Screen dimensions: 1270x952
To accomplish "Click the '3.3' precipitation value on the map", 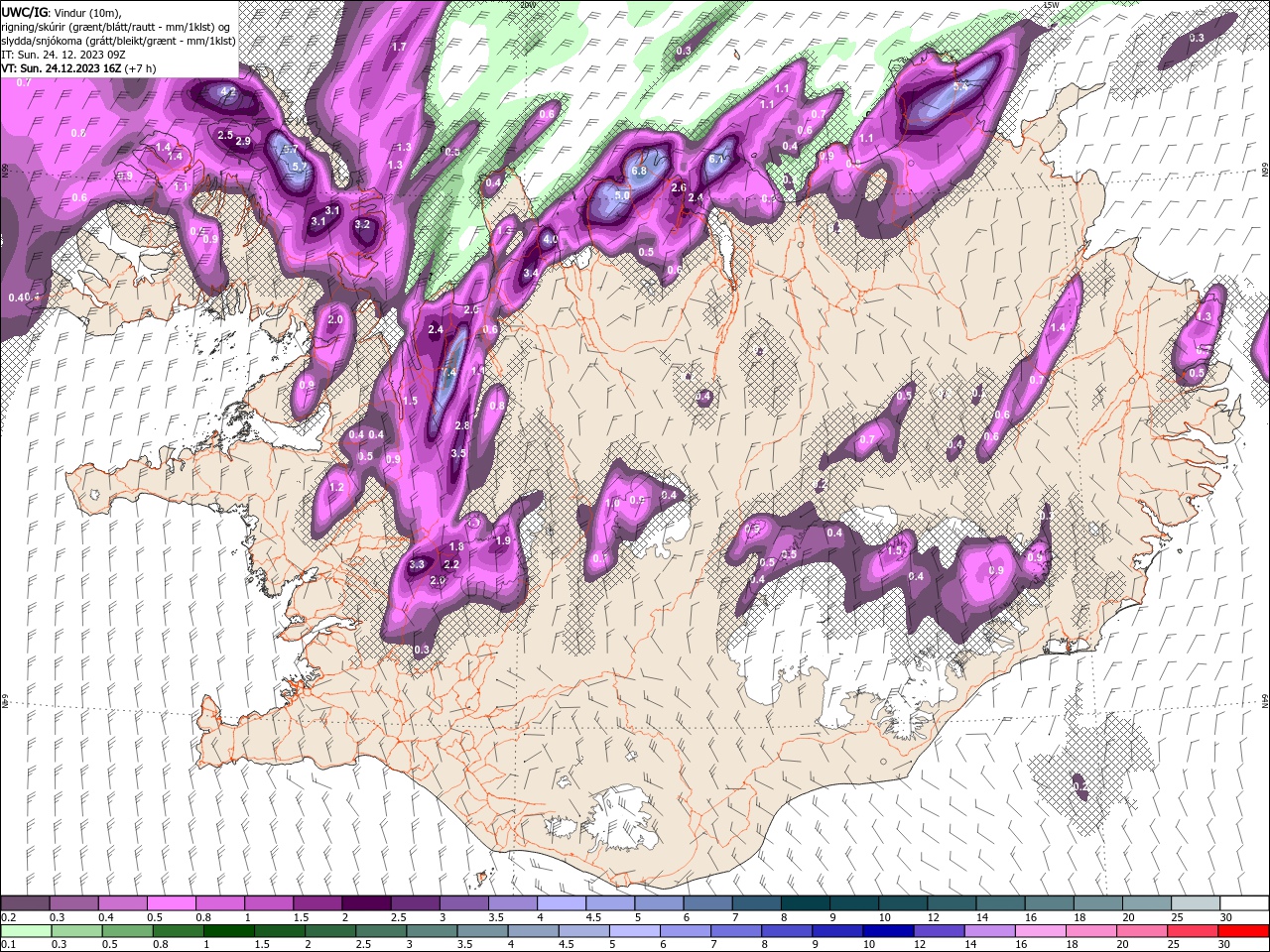I will pos(417,564).
